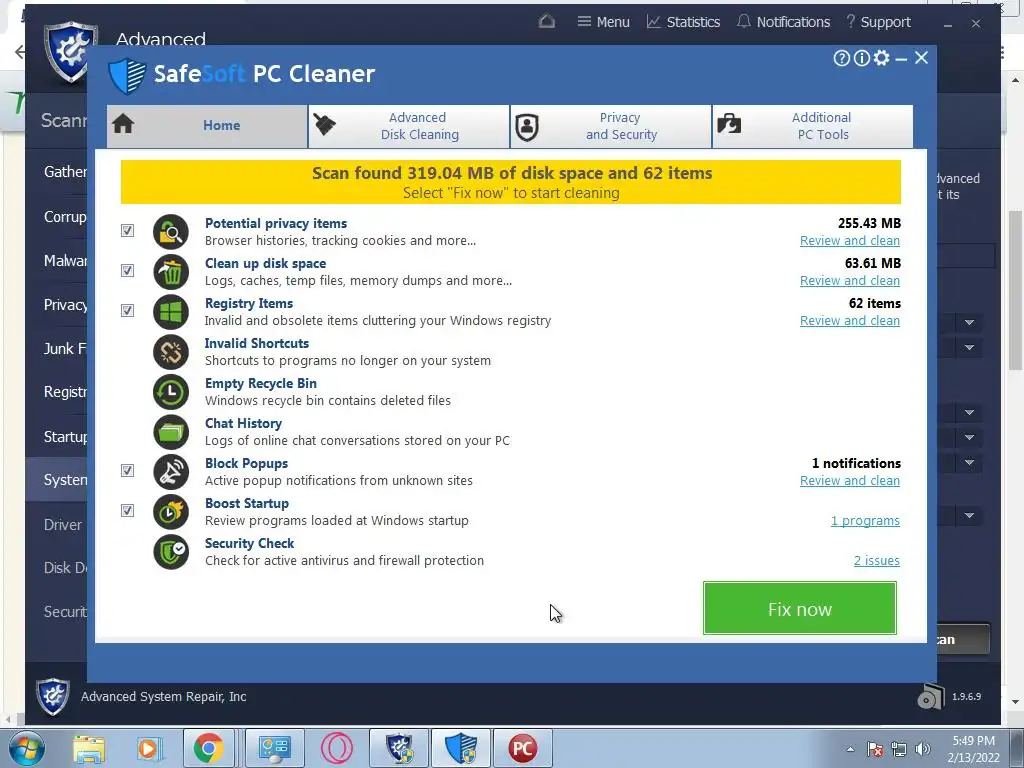Screen dimensions: 1024x768
Task: Expand the dropdown arrow level with its logs description
Action: 969,438
